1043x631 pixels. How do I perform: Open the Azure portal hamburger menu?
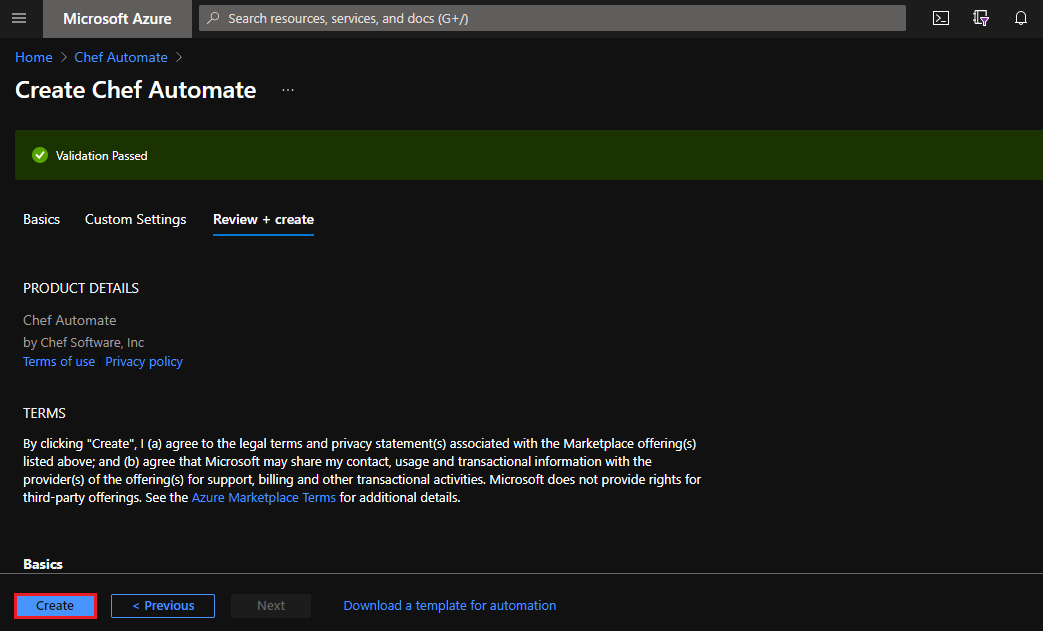click(18, 18)
